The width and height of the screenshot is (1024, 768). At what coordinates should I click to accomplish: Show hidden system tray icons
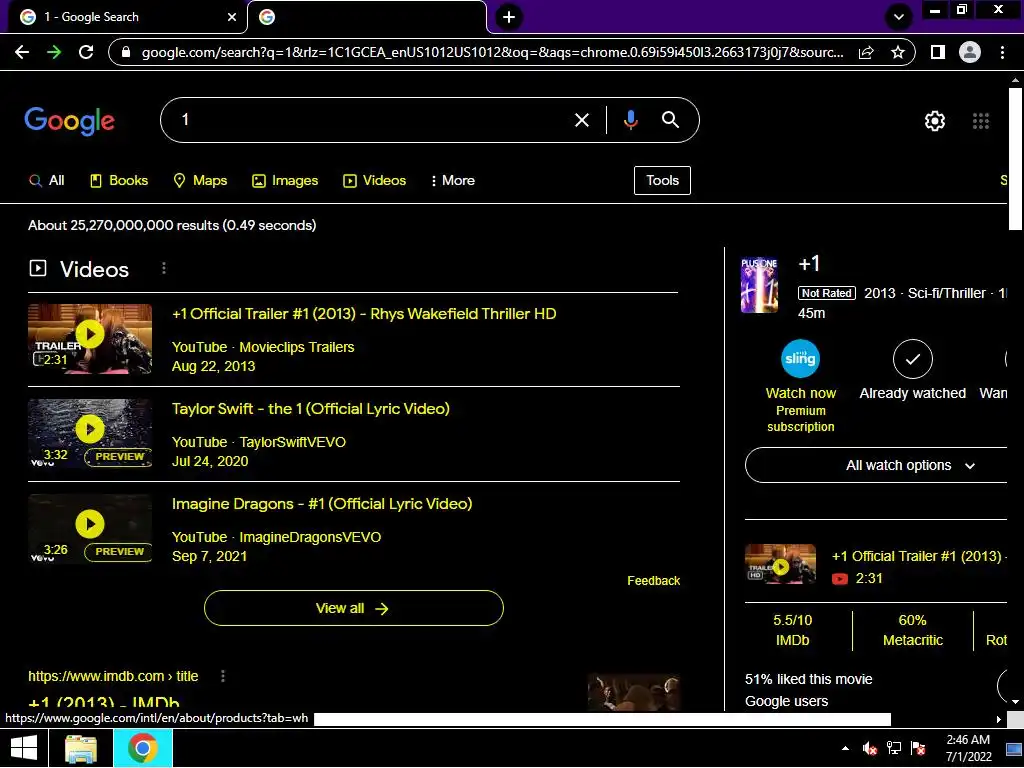click(845, 748)
